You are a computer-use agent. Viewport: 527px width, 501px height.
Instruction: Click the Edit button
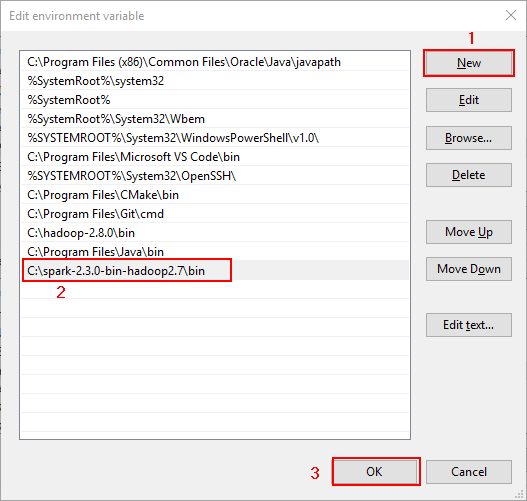469,100
